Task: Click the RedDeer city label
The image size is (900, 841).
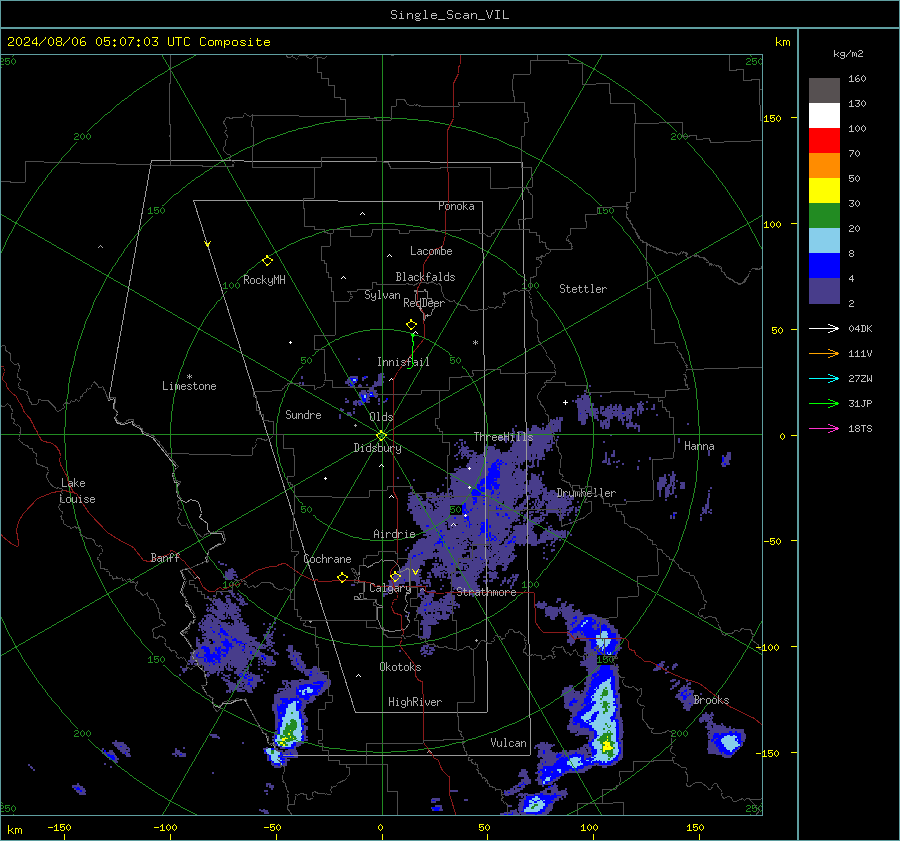Action: click(x=424, y=303)
